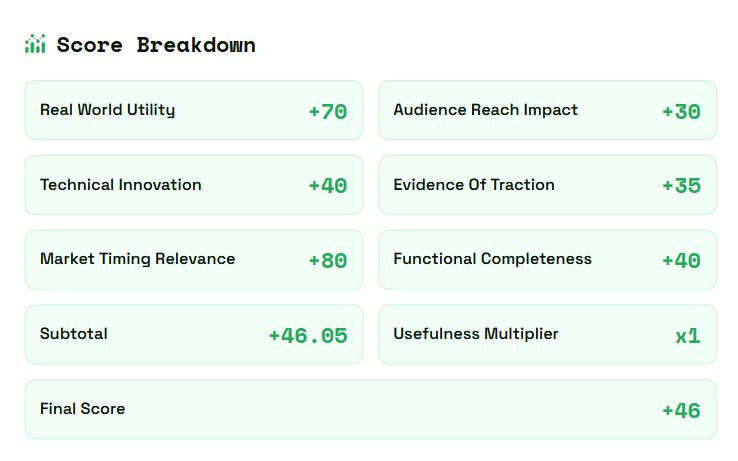Click the Score Breakdown heading
This screenshot has height=461, width=738.
156,45
